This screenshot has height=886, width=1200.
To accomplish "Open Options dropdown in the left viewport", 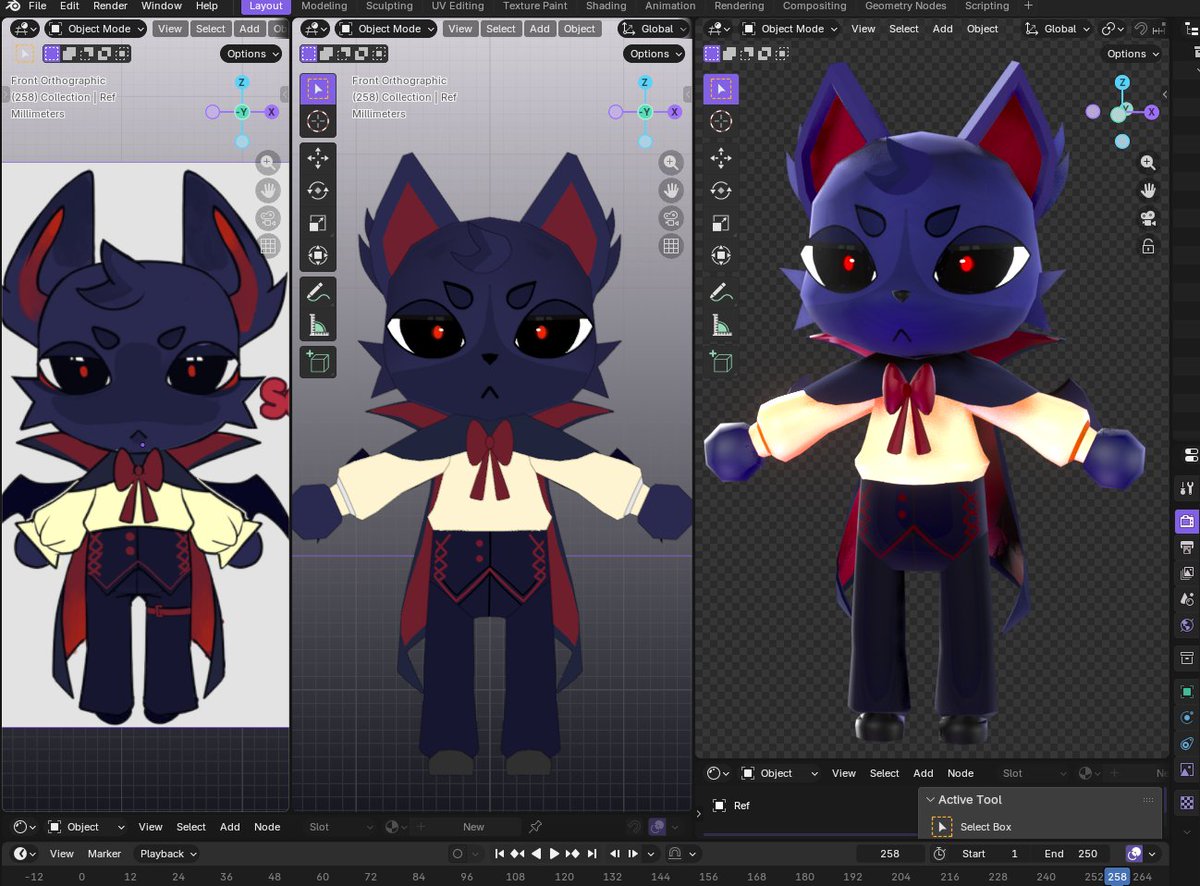I will click(252, 54).
